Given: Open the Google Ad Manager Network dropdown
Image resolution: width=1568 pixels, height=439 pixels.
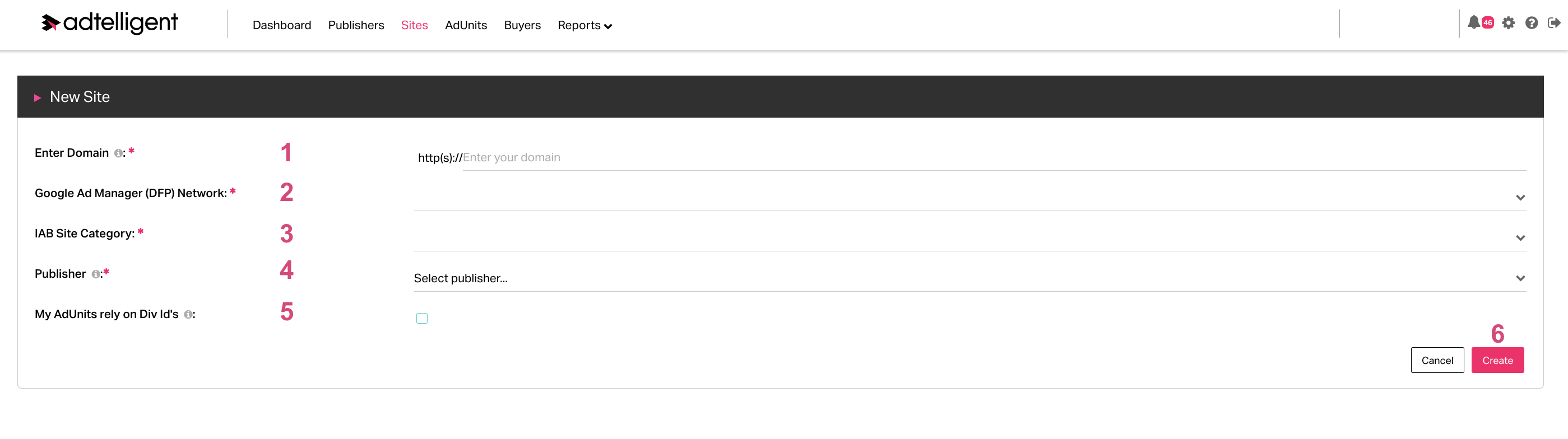Looking at the screenshot, I should point(969,197).
